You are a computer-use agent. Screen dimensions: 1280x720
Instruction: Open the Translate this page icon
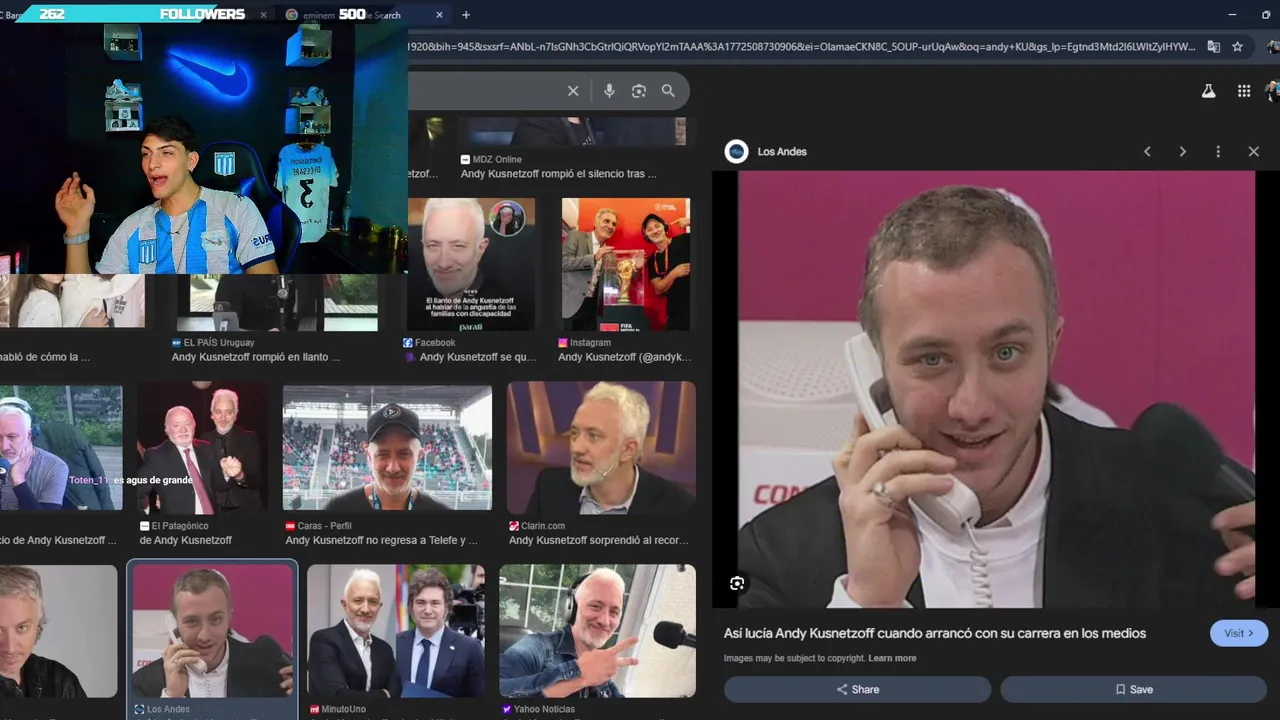pyautogui.click(x=1213, y=46)
